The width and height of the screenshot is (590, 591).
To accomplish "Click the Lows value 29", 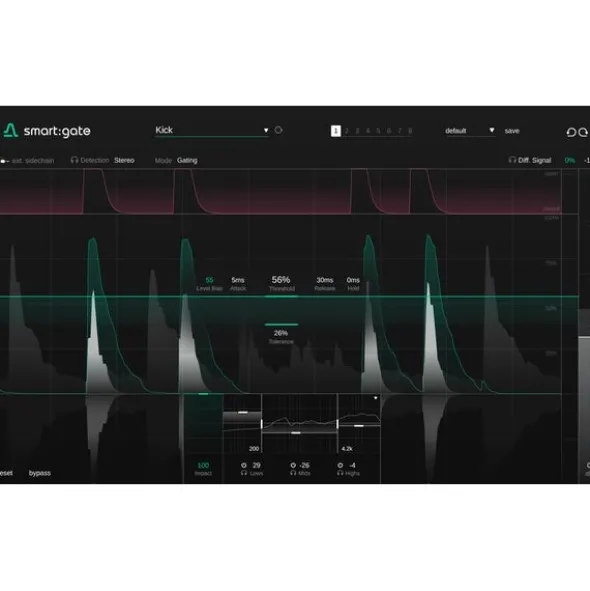I will tap(256, 465).
